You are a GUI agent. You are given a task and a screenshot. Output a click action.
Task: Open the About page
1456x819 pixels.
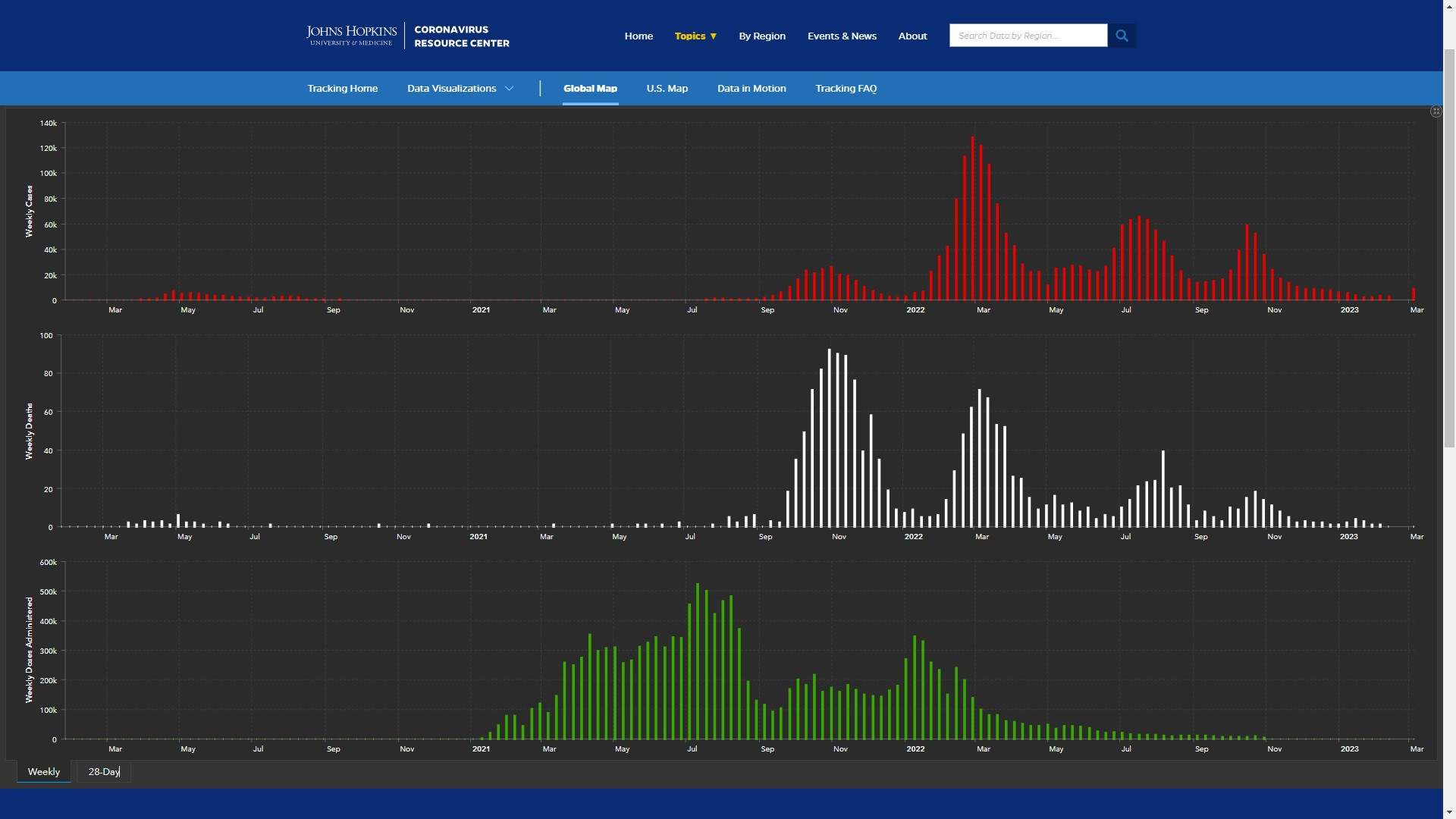912,36
